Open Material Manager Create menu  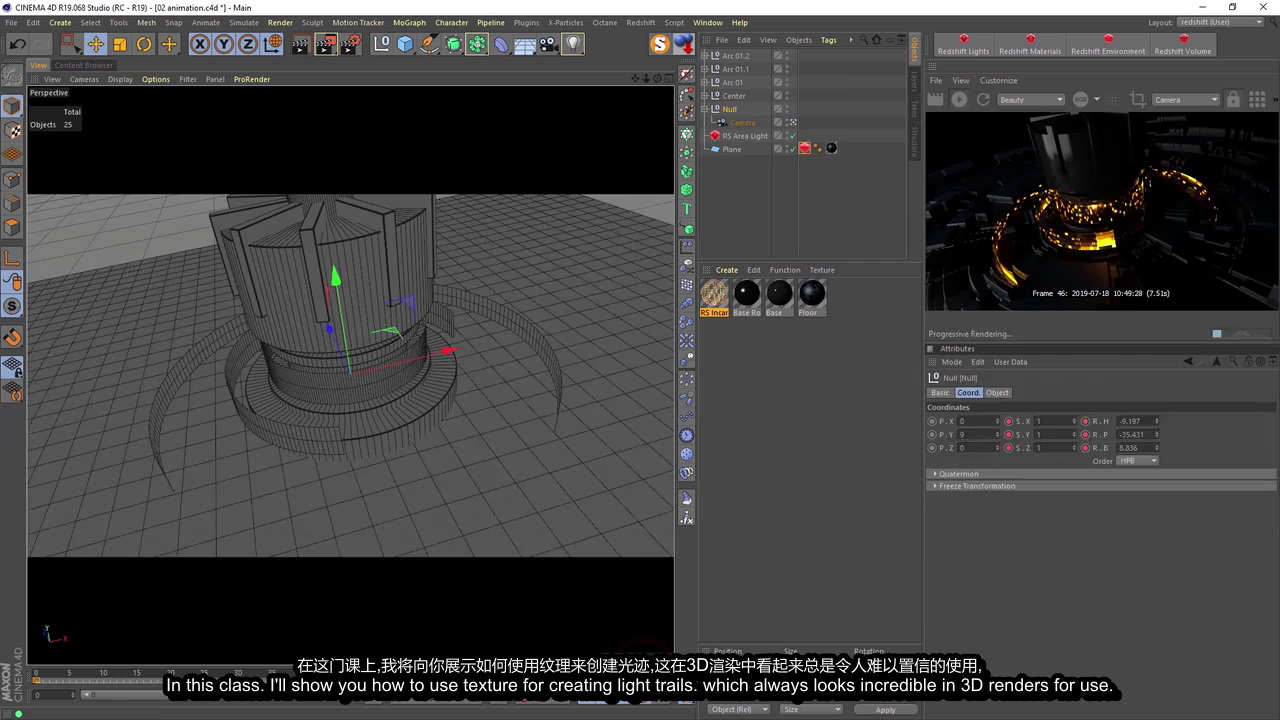coord(727,270)
